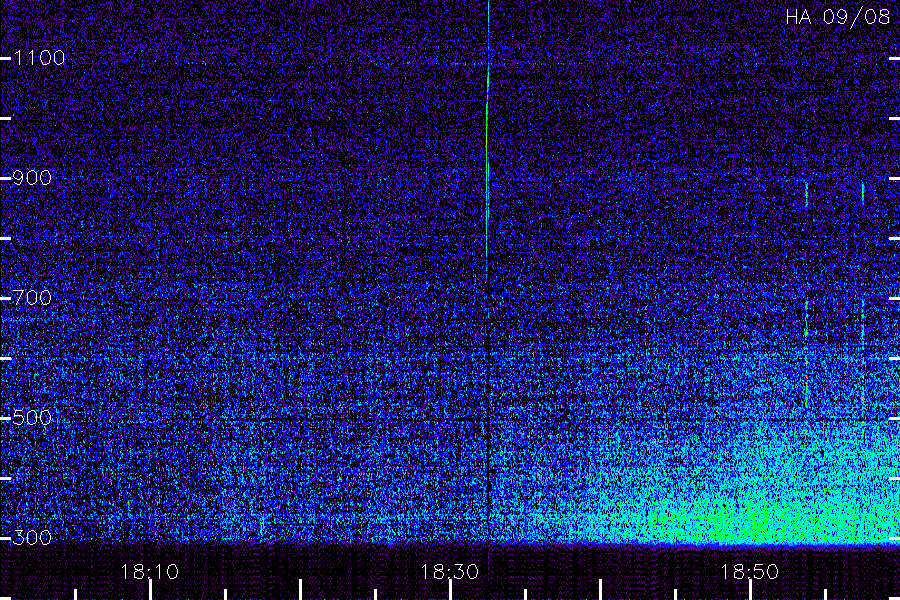Click the 300 frequency axis label
900x600 pixels.
point(32,537)
